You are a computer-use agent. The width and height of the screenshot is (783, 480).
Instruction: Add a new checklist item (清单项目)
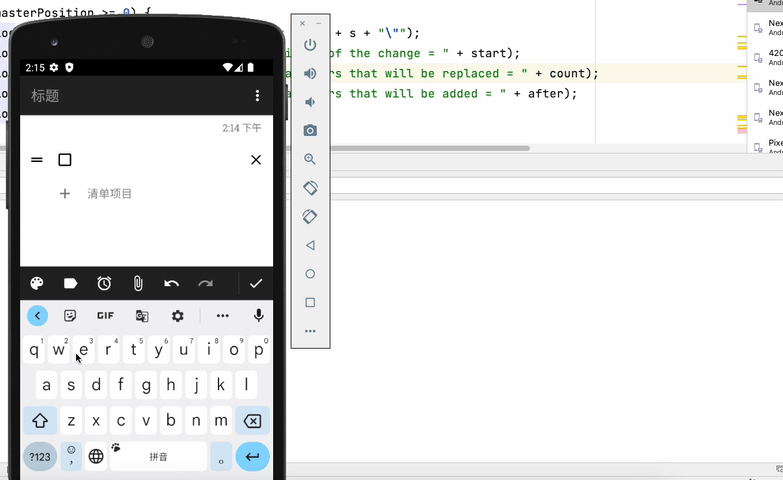109,194
